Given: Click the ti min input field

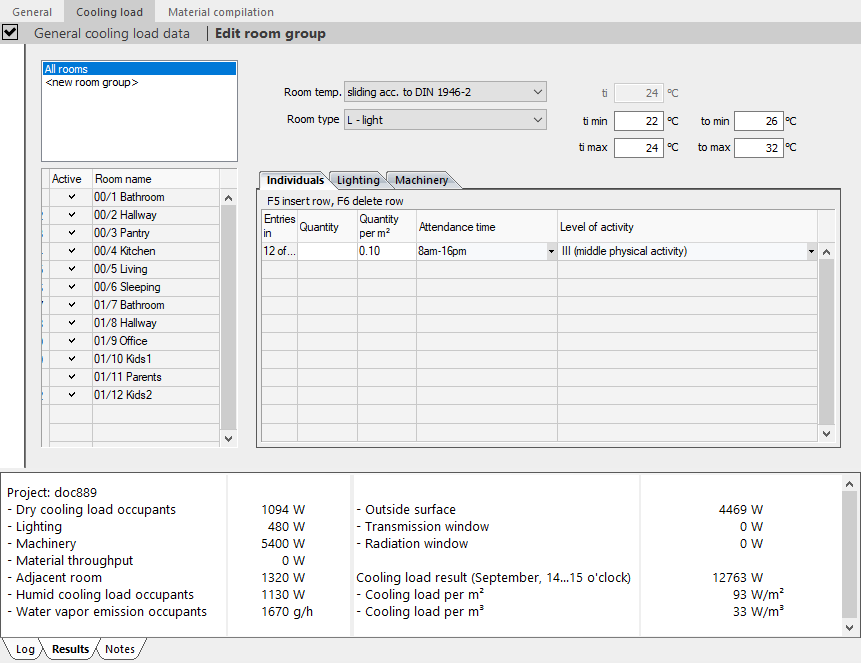Looking at the screenshot, I should point(639,121).
